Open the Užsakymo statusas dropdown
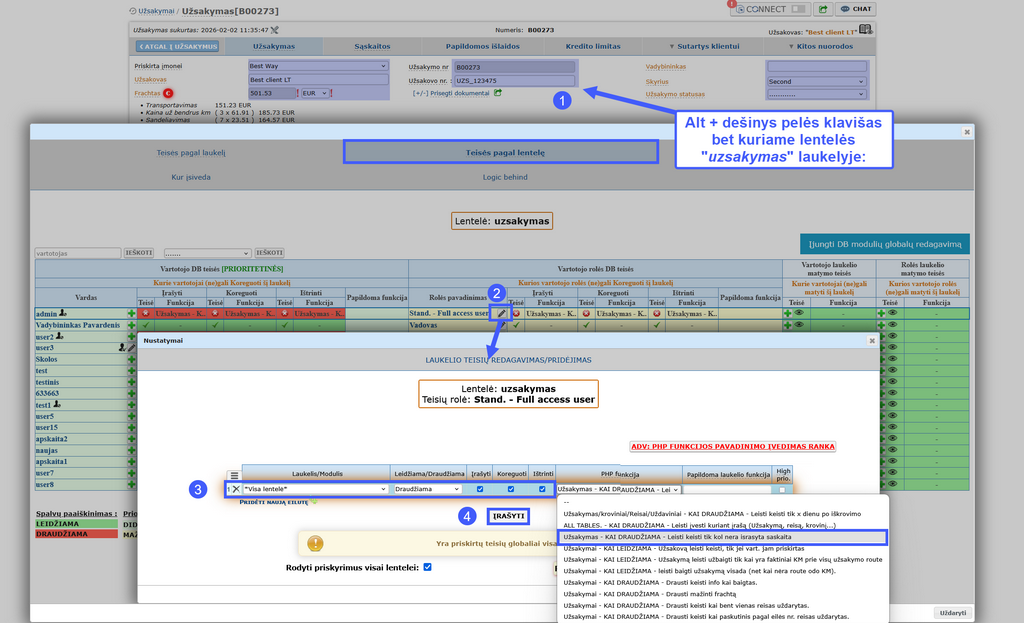 [x=816, y=94]
